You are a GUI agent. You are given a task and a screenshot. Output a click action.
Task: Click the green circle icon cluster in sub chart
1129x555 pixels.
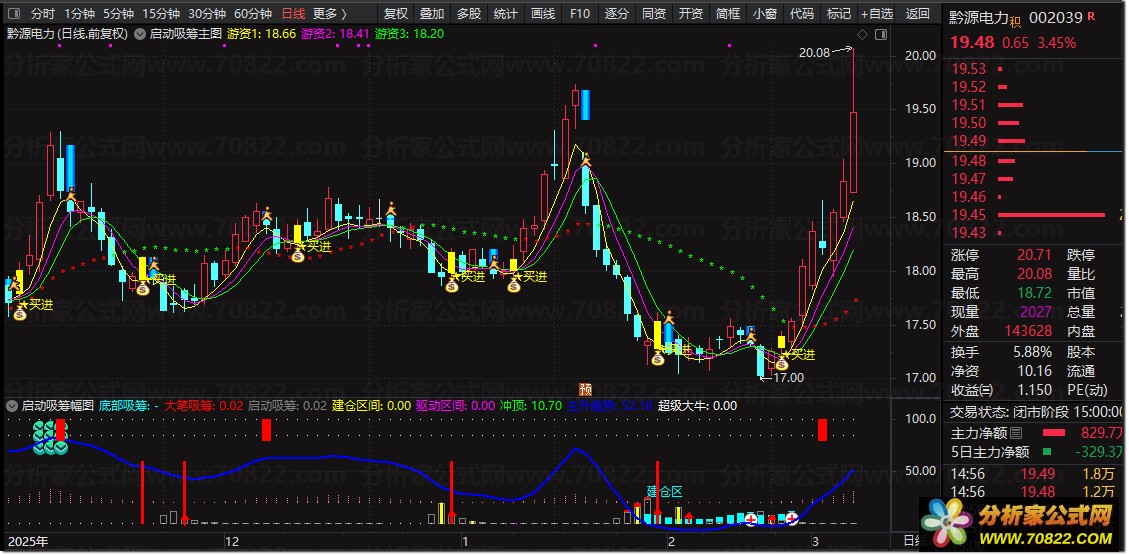click(50, 438)
